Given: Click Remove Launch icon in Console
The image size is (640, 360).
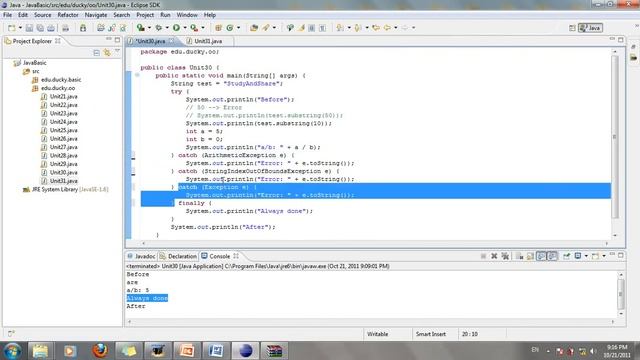Looking at the screenshot, I should [494, 256].
